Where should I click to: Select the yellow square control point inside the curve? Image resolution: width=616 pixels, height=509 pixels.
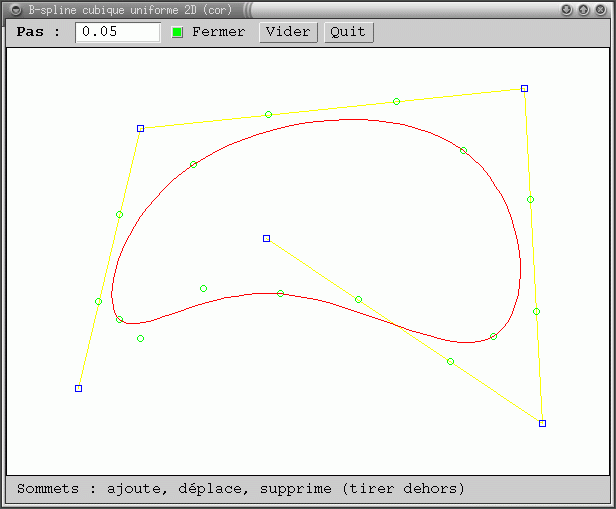pos(266,238)
